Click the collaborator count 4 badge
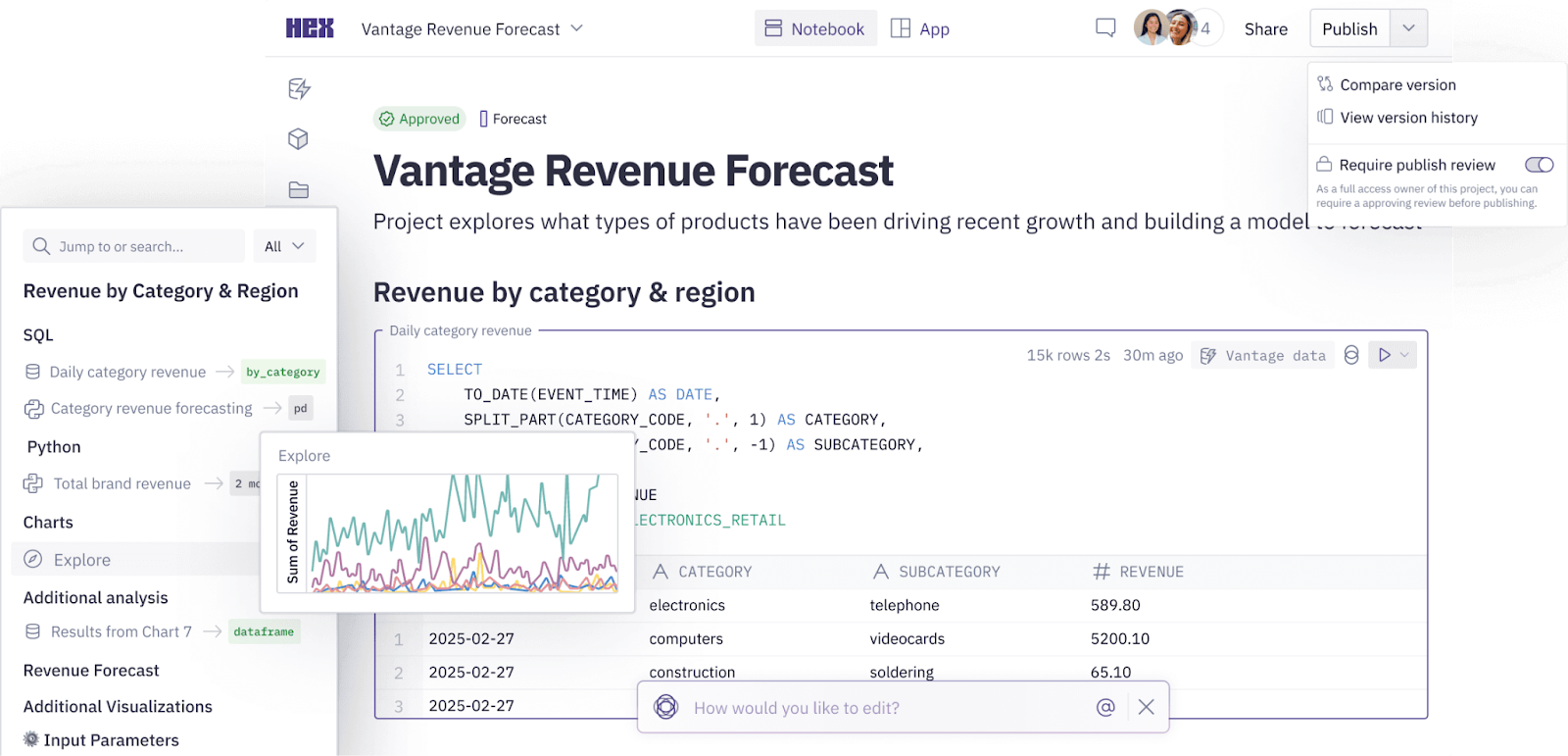 1206,28
